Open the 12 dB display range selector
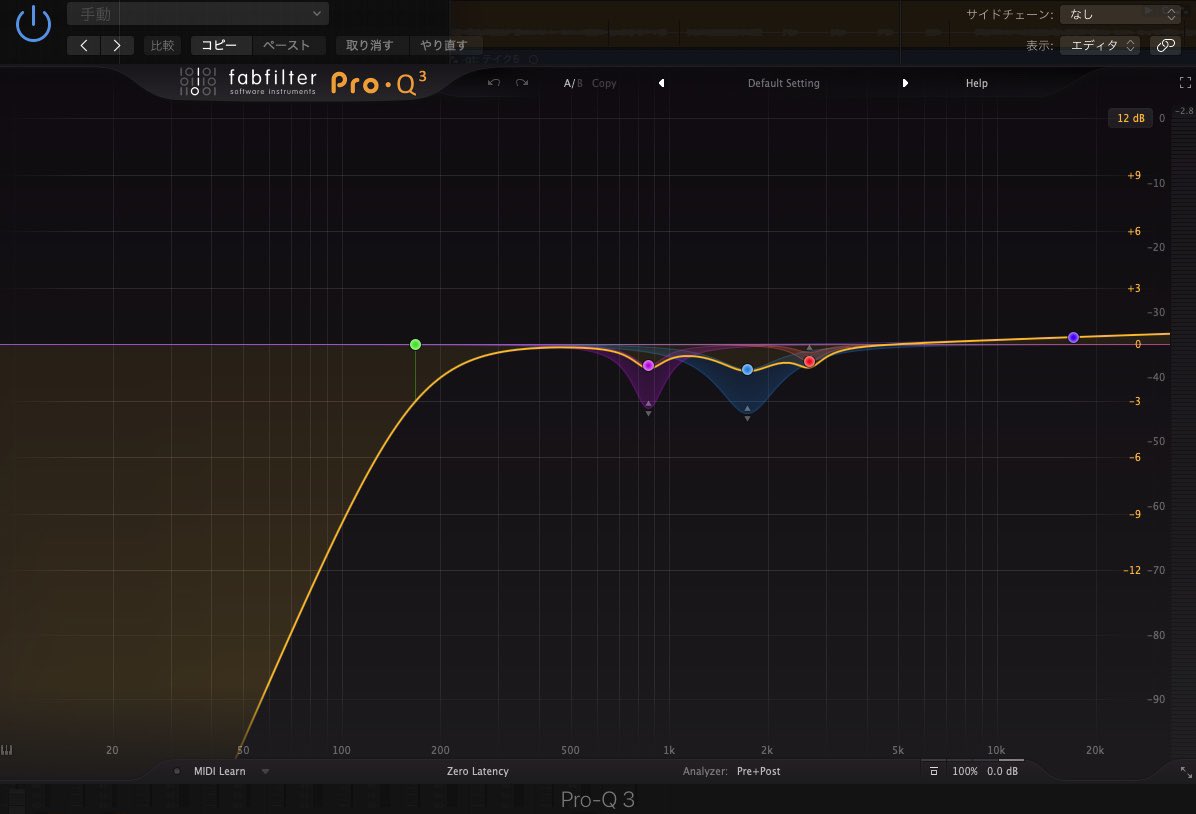 tap(1130, 117)
